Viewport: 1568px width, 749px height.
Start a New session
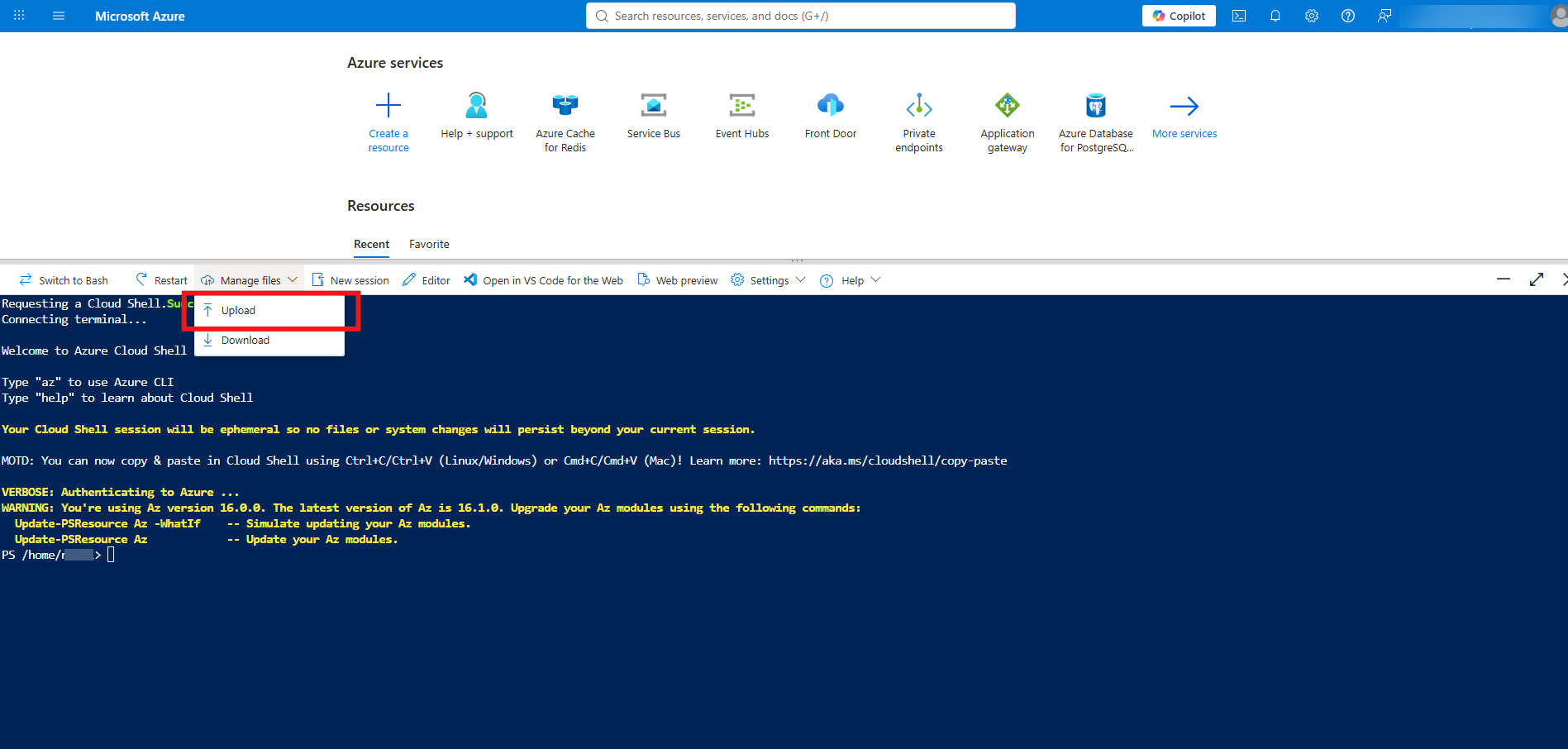coord(350,280)
